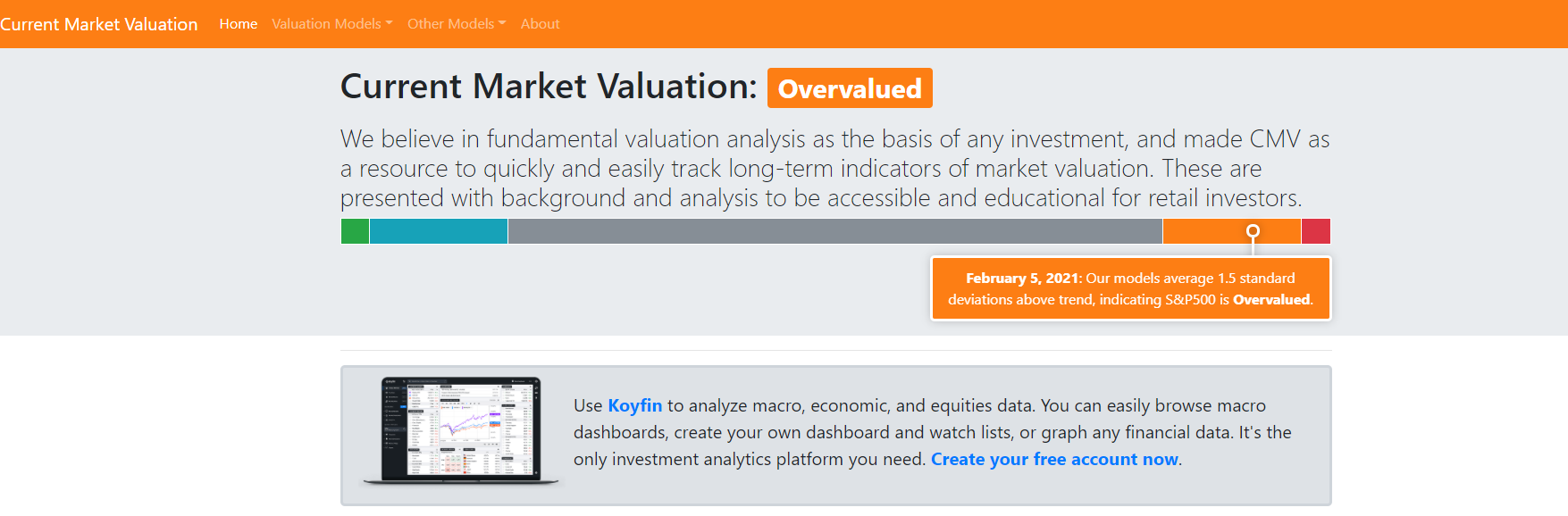Viewport: 1568px width, 516px height.
Task: Select the red segment of the bar
Action: (1316, 231)
